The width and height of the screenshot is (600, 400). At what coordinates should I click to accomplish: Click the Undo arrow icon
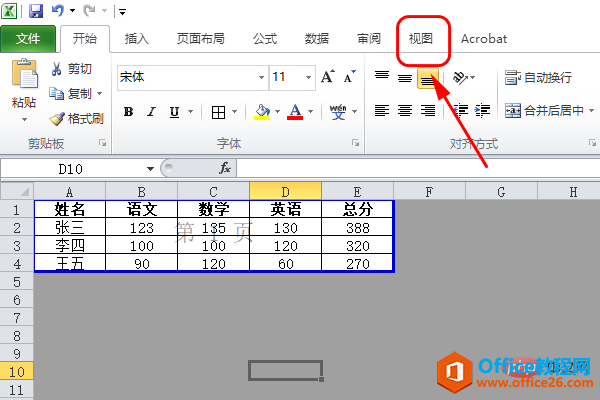point(59,11)
